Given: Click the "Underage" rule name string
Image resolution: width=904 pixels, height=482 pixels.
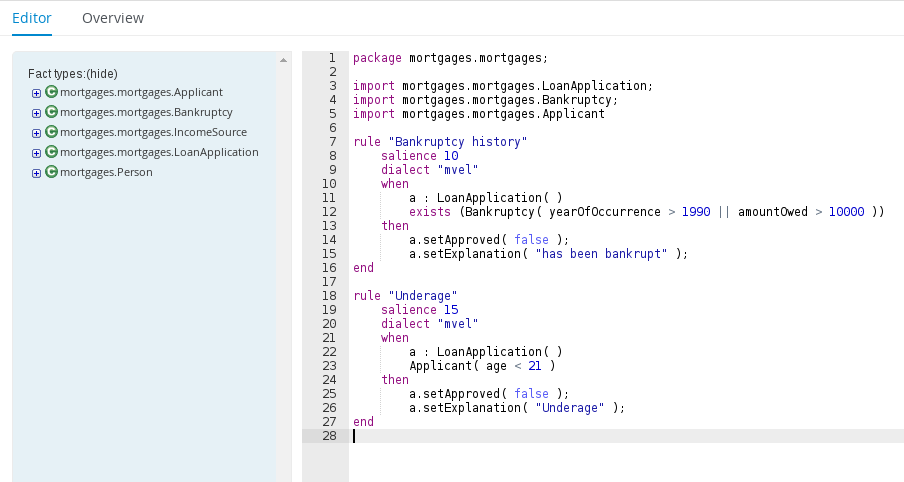Looking at the screenshot, I should (x=422, y=296).
